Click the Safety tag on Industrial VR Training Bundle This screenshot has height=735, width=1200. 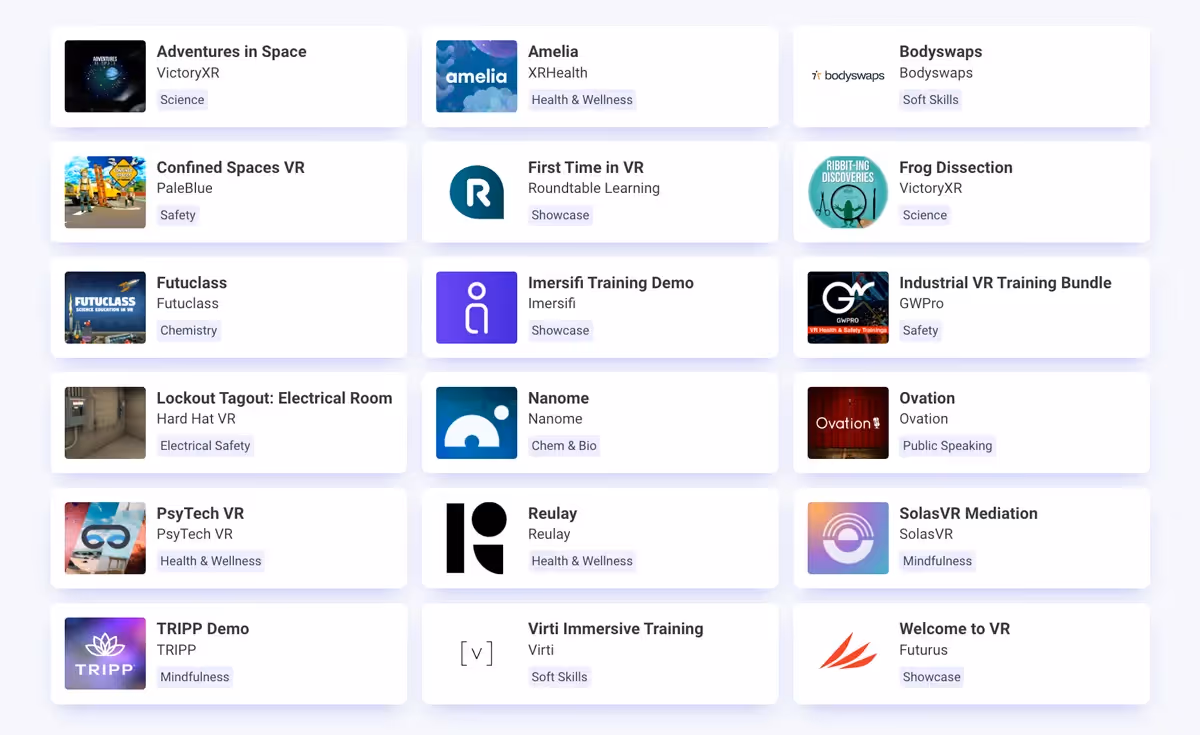tap(920, 330)
